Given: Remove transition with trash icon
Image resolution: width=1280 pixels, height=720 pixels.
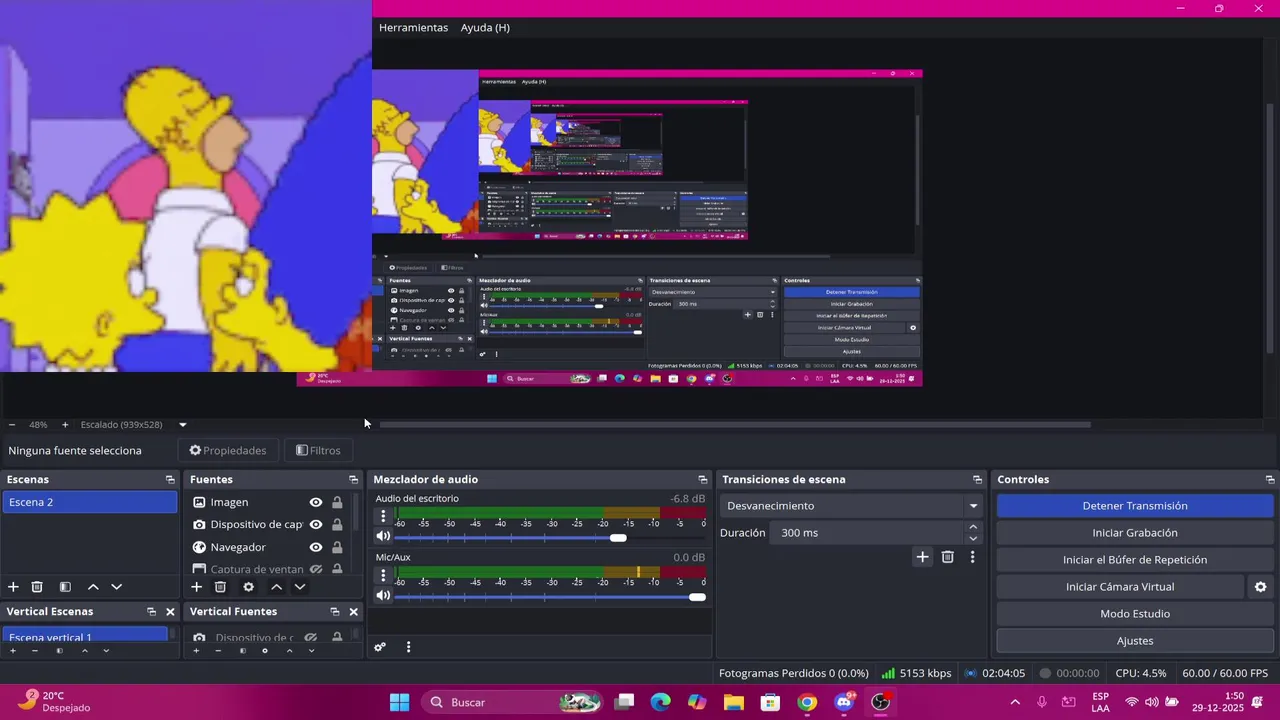Looking at the screenshot, I should (948, 557).
